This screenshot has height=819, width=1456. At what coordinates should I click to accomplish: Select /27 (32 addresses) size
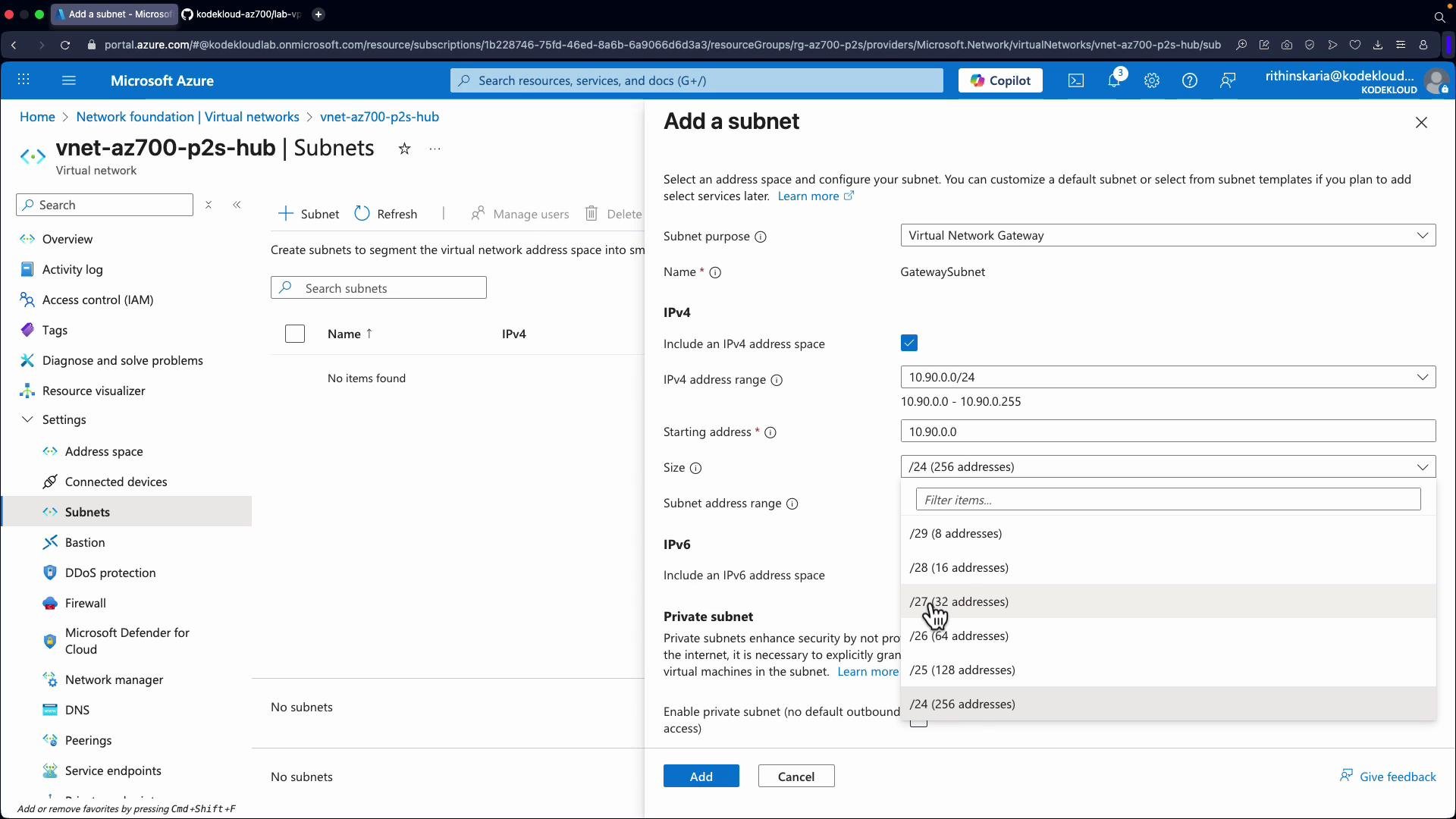[1168, 601]
